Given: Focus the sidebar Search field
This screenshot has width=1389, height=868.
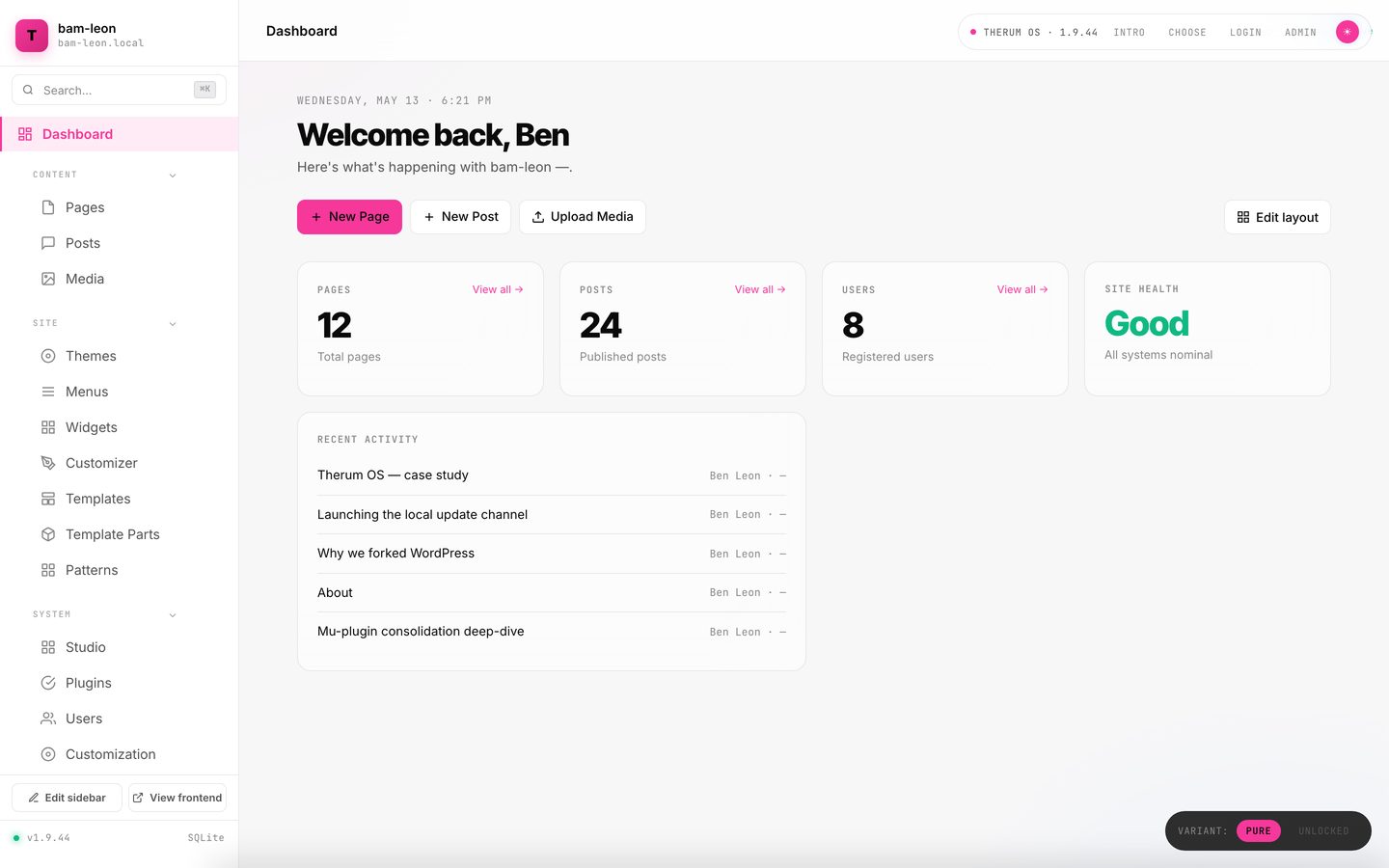Looking at the screenshot, I should tap(119, 90).
